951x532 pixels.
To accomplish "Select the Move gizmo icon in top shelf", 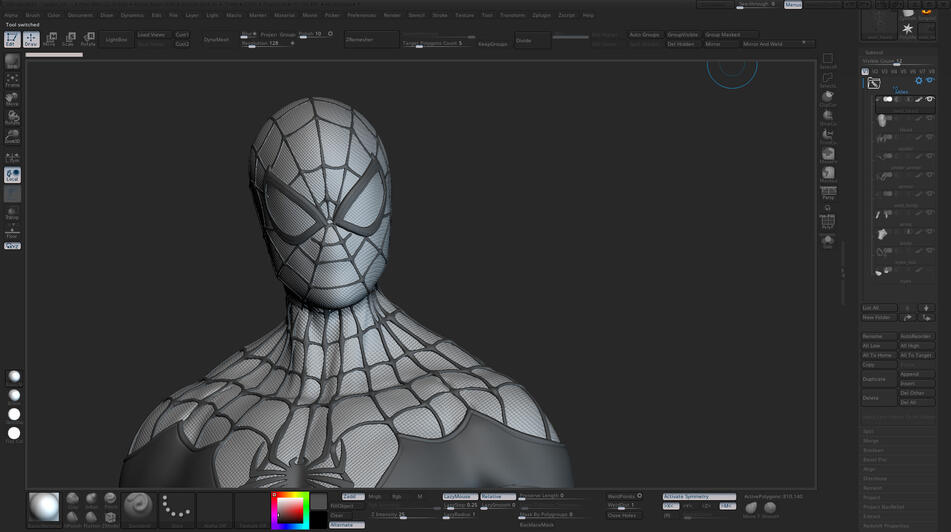I will (x=50, y=39).
